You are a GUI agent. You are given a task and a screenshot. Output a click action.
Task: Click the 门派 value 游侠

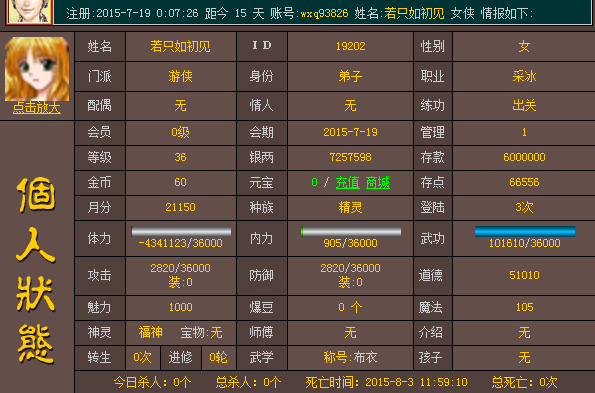[x=180, y=76]
